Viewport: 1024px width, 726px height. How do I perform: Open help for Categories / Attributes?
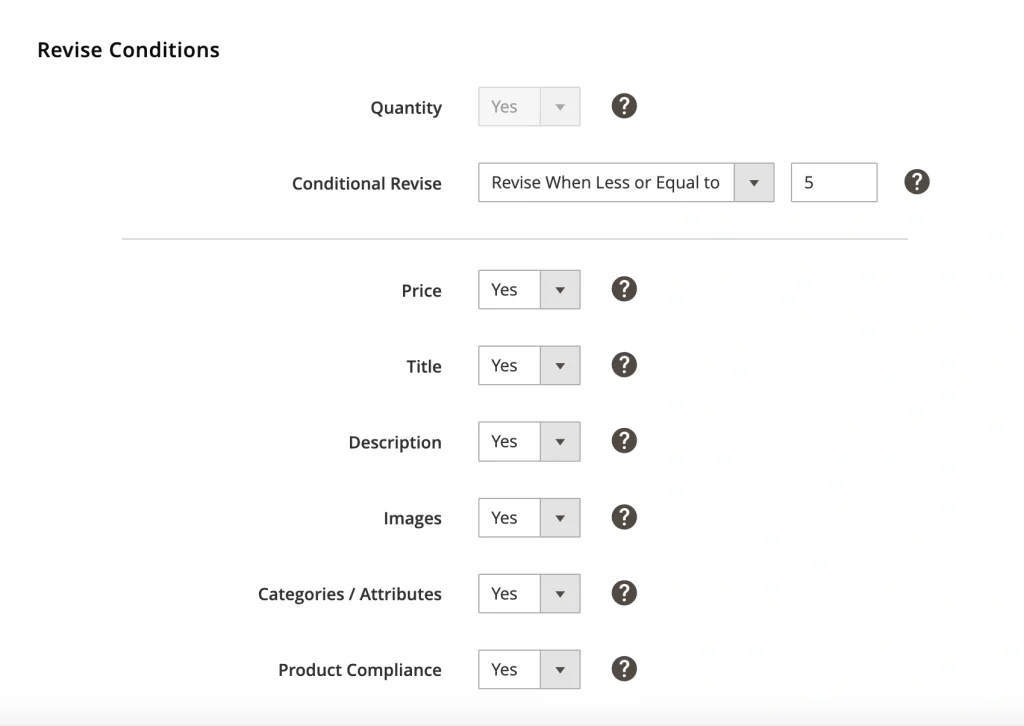[624, 593]
